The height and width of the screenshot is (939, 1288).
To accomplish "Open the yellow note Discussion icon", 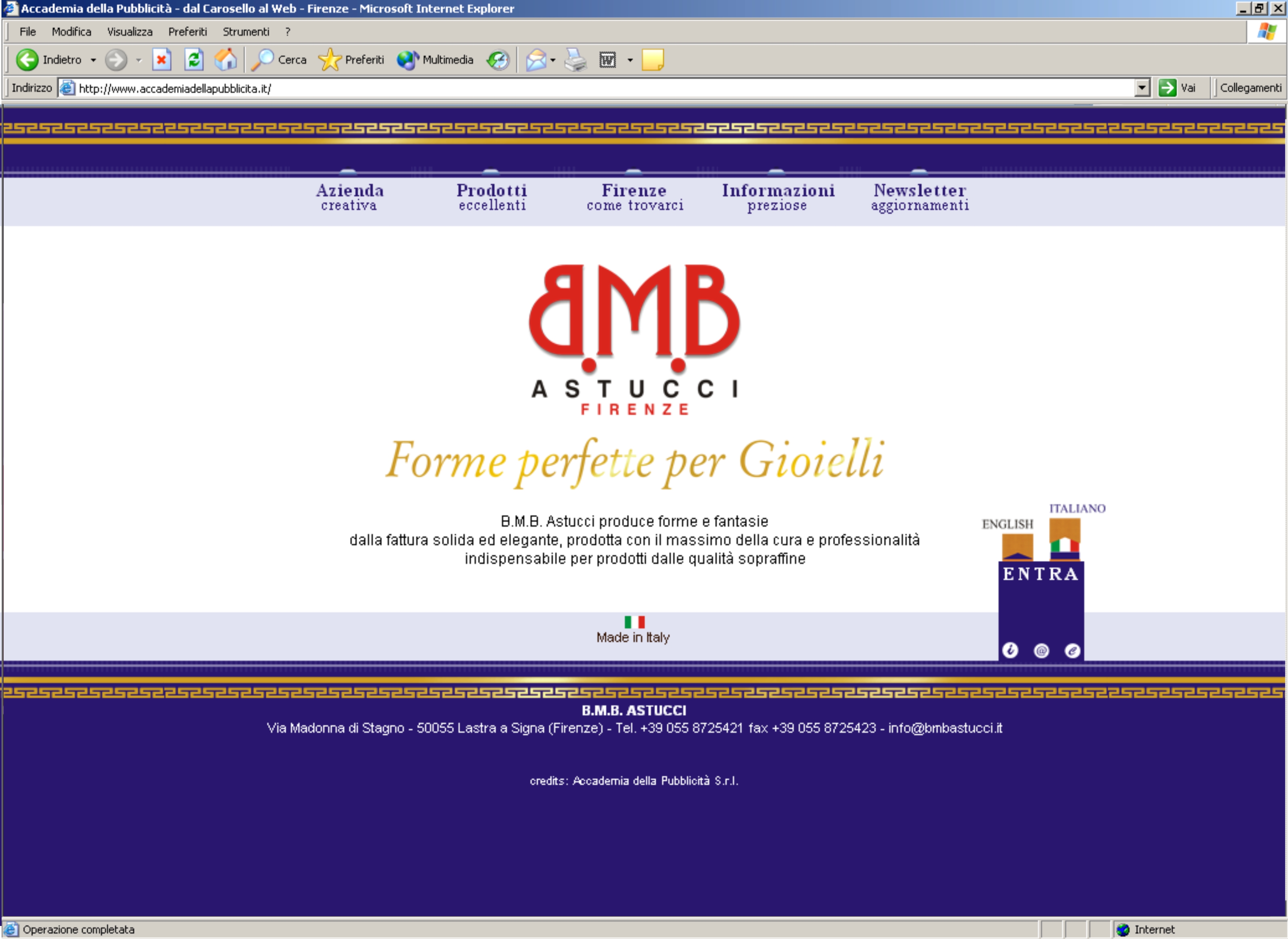I will click(x=652, y=60).
